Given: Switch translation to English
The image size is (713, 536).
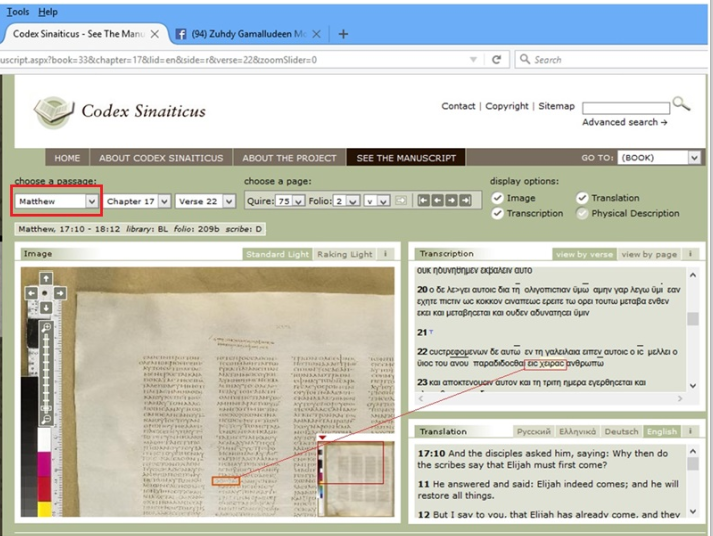Looking at the screenshot, I should click(662, 431).
